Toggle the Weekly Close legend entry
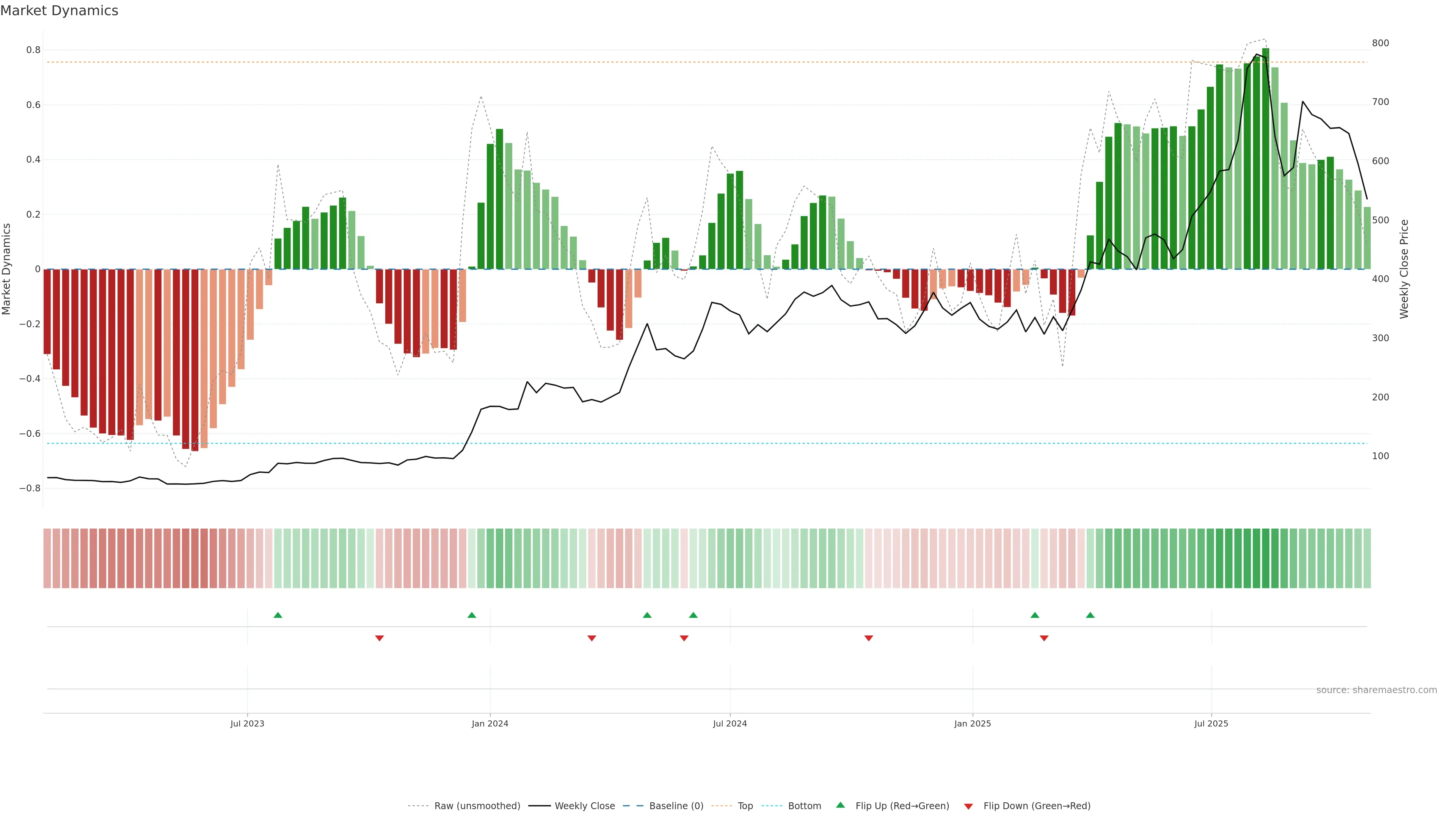 tap(584, 806)
